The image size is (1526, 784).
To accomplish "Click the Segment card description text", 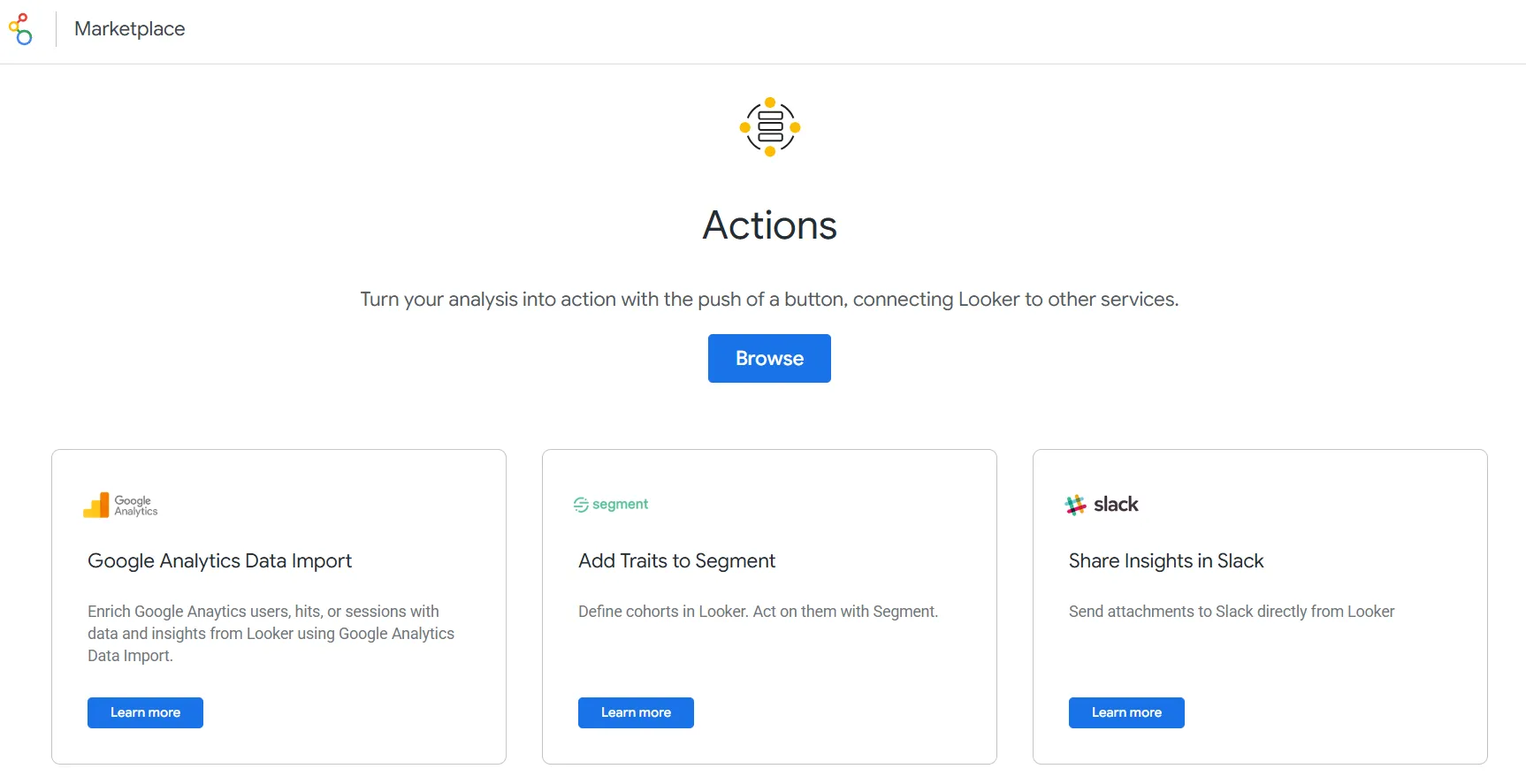I will pyautogui.click(x=758, y=611).
